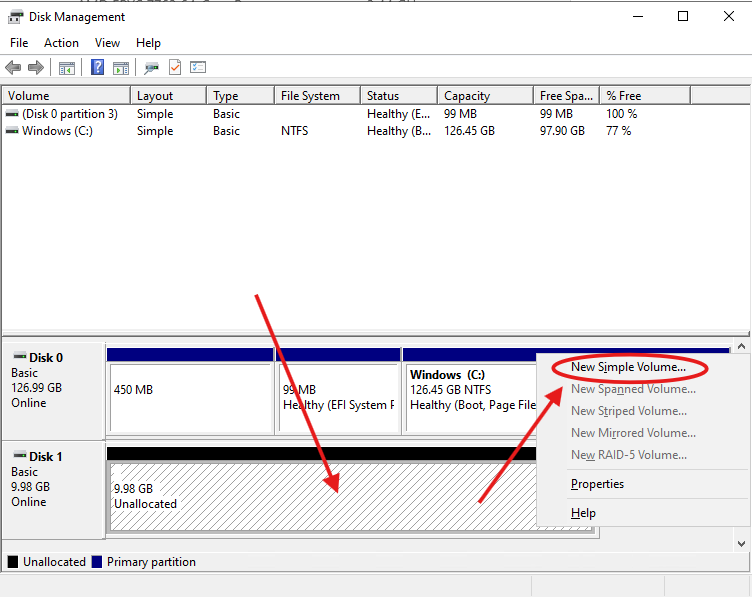Click Show/Hide Console Tree toolbar icon
Viewport: 752px width, 597px height.
(67, 68)
